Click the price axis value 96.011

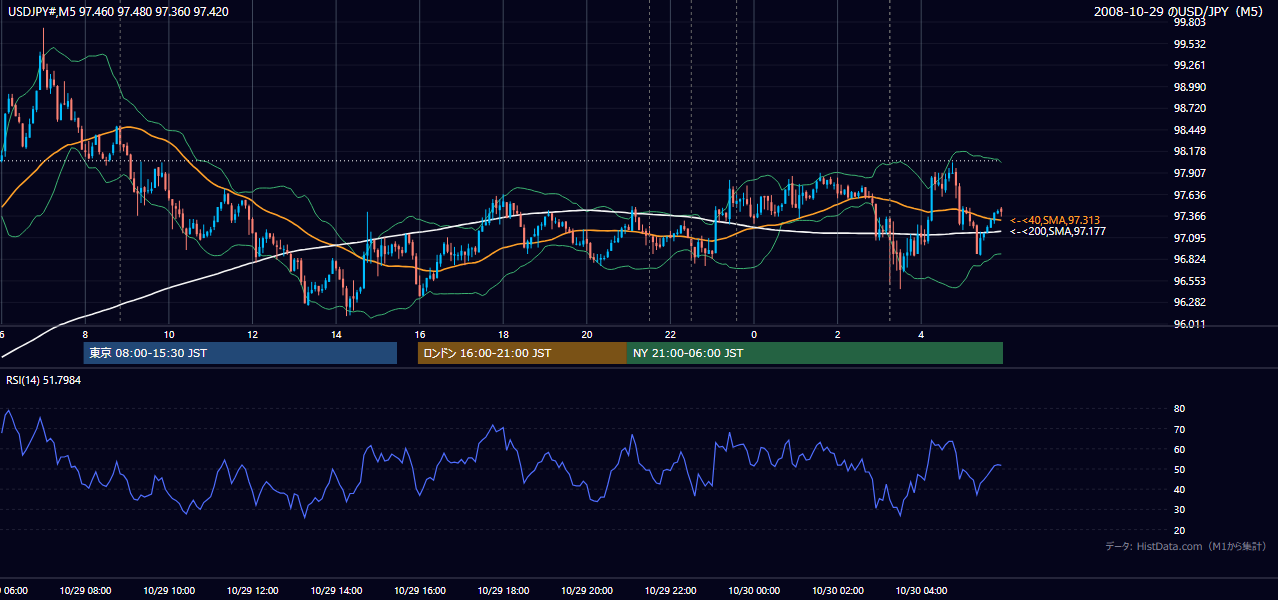tap(1189, 324)
